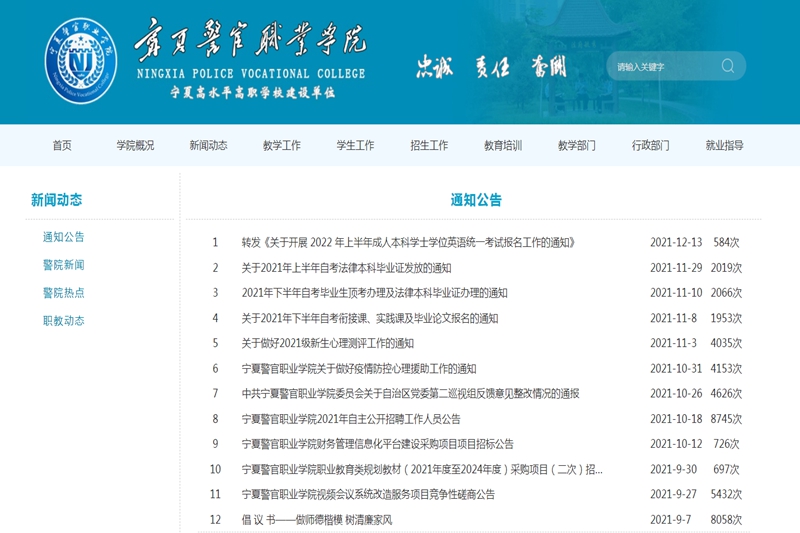Select 职教动态 in the sidebar
This screenshot has width=800, height=533.
pos(64,321)
